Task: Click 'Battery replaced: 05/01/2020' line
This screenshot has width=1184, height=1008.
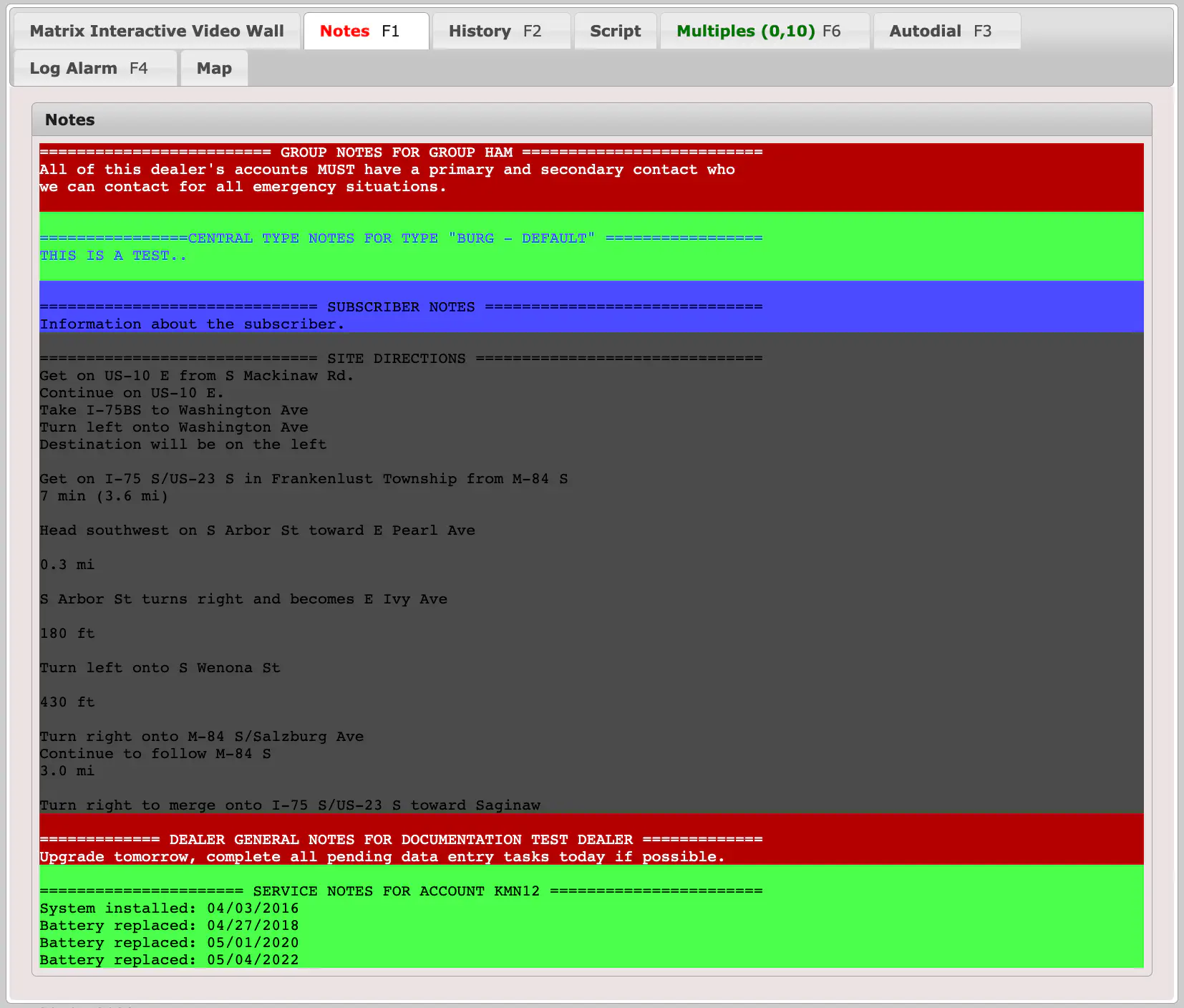Action: click(169, 943)
